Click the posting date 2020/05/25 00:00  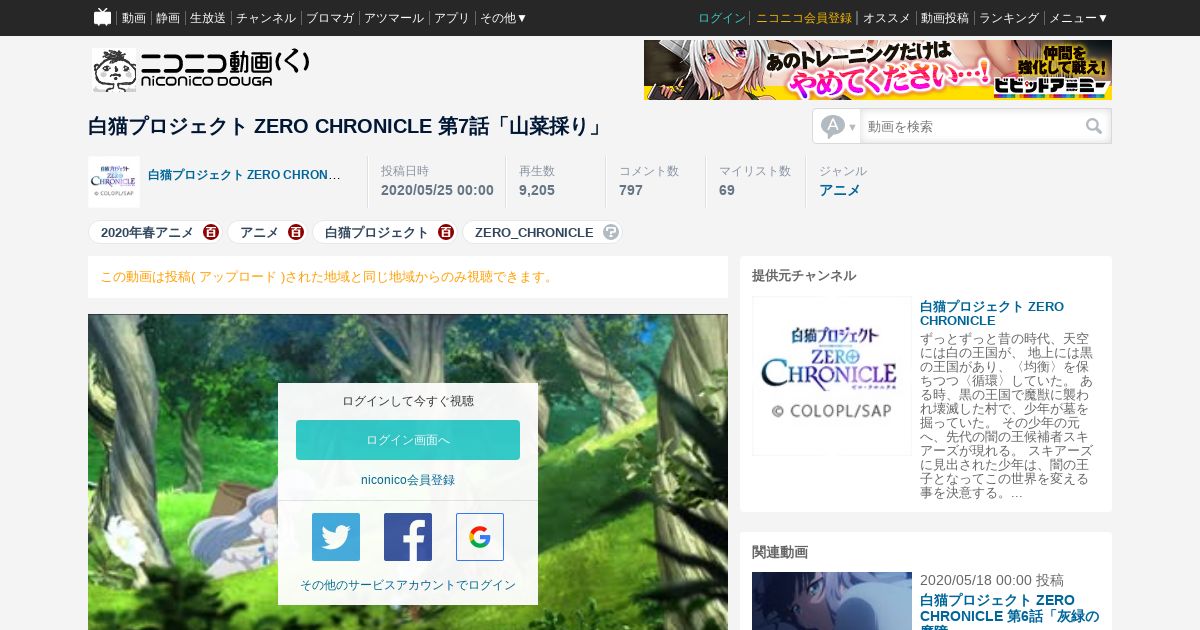click(x=437, y=190)
